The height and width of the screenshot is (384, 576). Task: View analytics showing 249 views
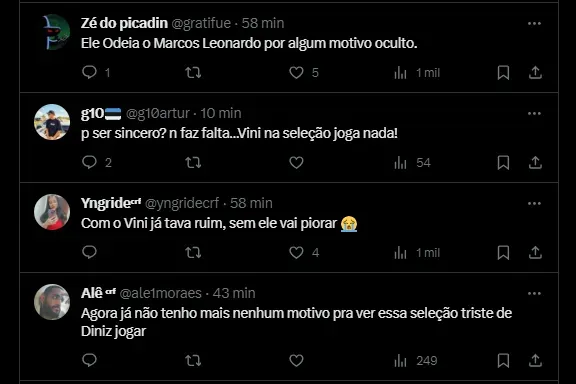[415, 361]
